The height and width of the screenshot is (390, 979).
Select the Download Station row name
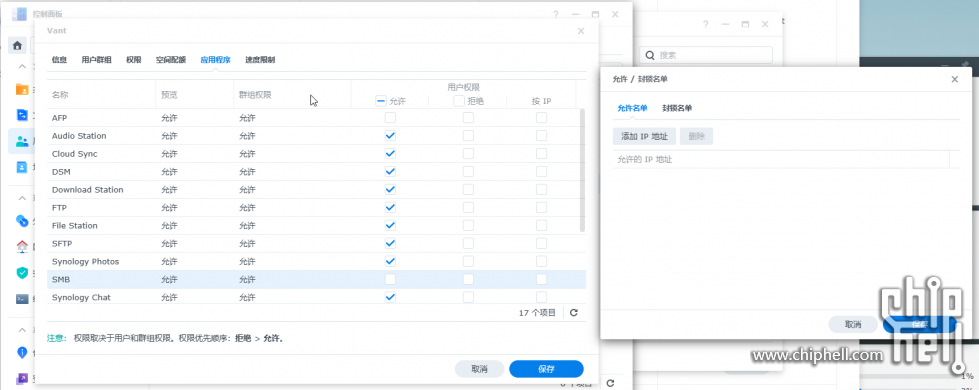coord(87,190)
